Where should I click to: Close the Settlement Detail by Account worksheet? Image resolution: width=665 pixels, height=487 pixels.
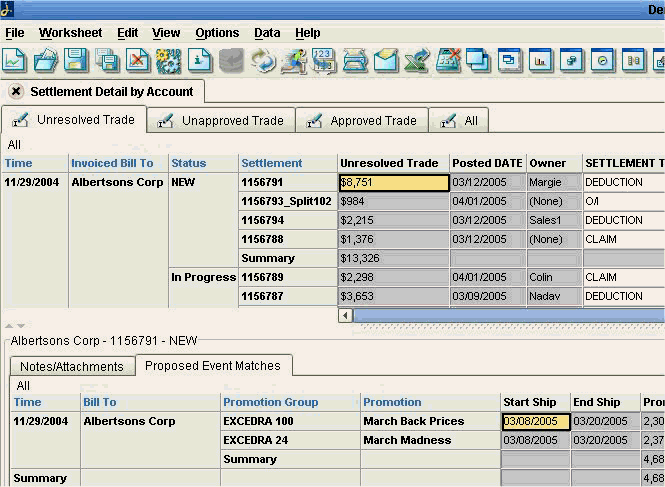(x=16, y=91)
